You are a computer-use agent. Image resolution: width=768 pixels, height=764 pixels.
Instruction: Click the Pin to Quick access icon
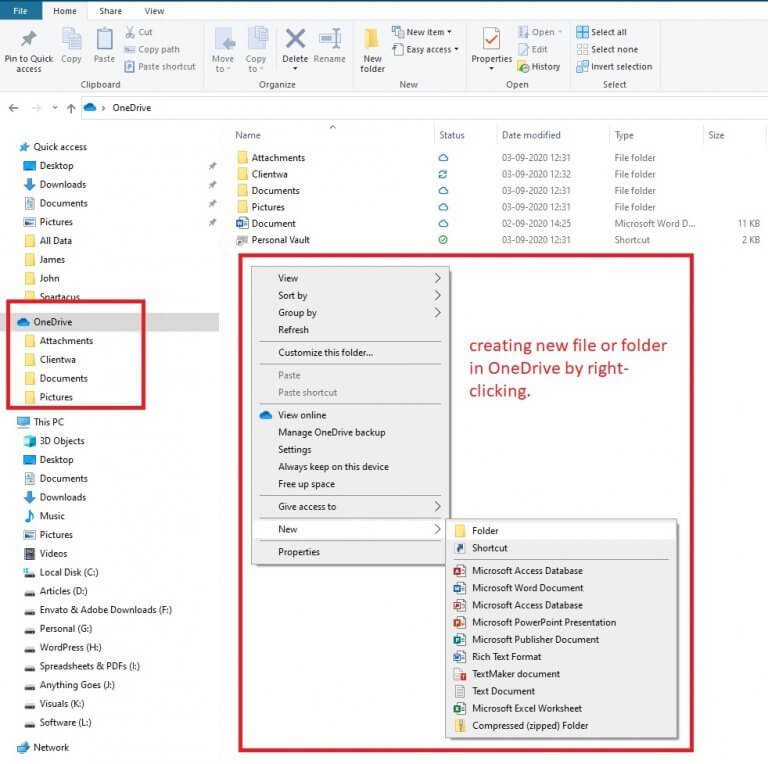click(28, 39)
